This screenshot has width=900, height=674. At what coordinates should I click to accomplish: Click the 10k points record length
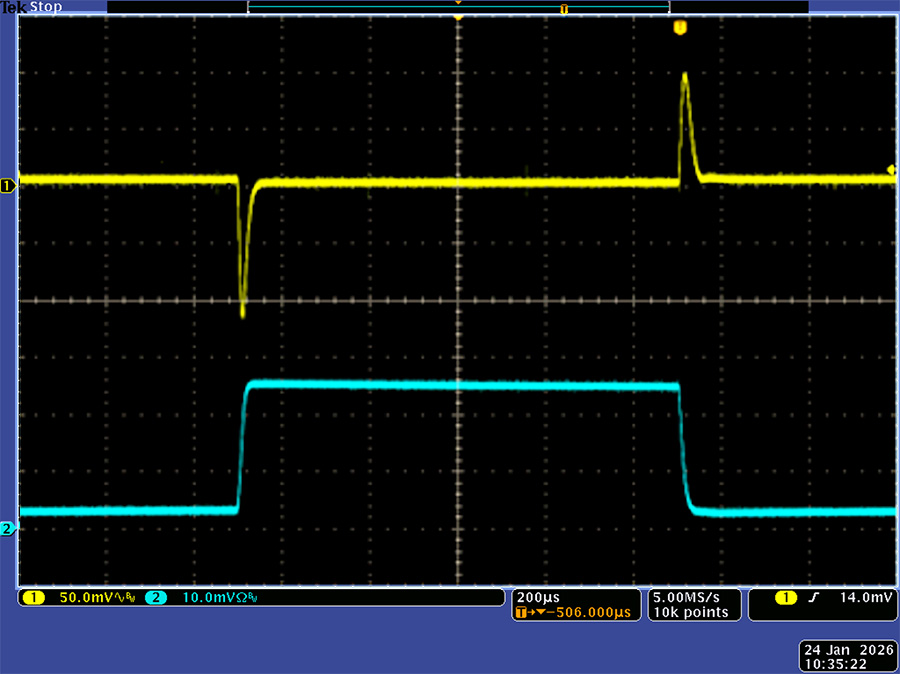[x=691, y=613]
